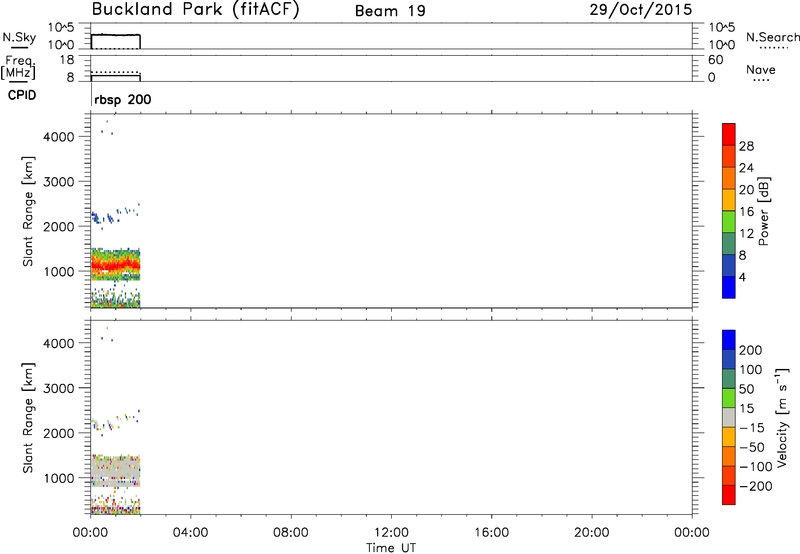Click the power panel 'Slant Range [km]' label
800x554 pixels.
click(x=28, y=211)
